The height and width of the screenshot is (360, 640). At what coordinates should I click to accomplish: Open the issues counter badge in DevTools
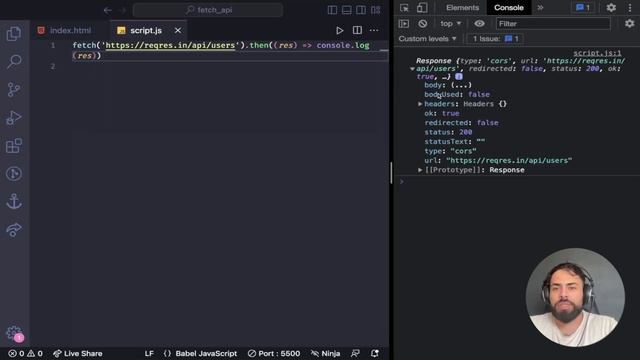pos(583,8)
